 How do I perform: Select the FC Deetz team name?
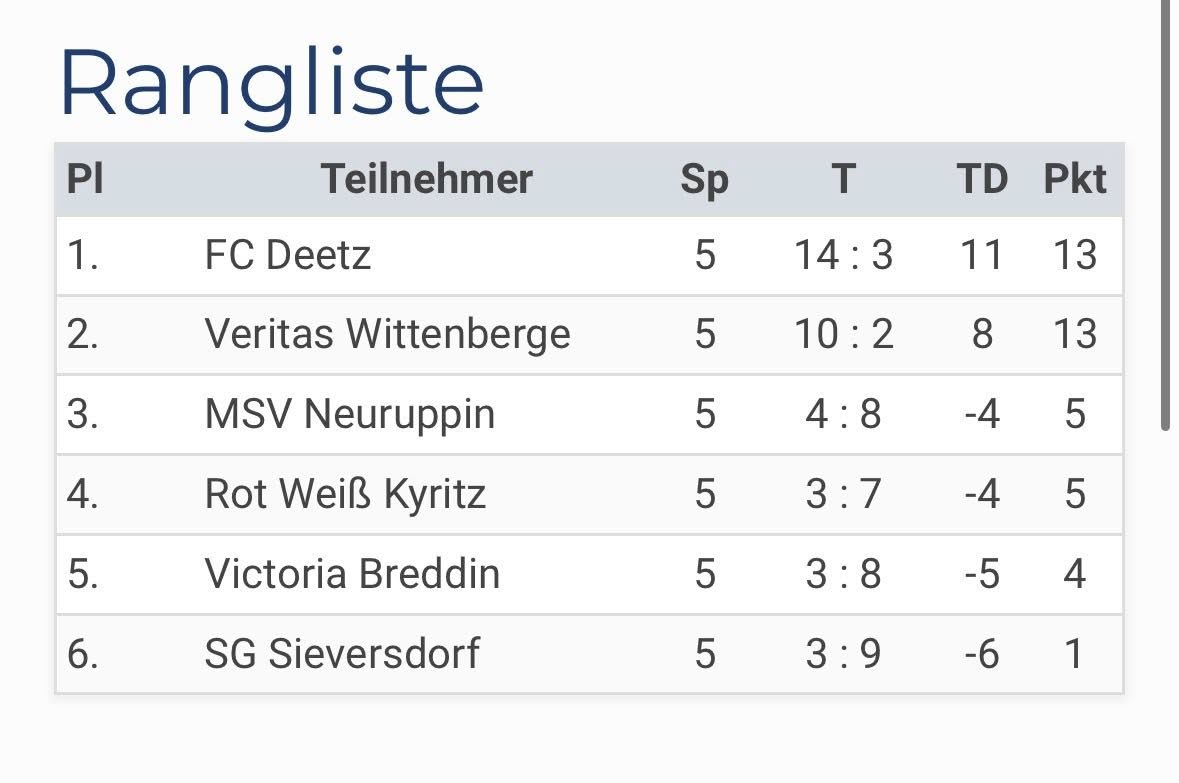click(x=288, y=255)
